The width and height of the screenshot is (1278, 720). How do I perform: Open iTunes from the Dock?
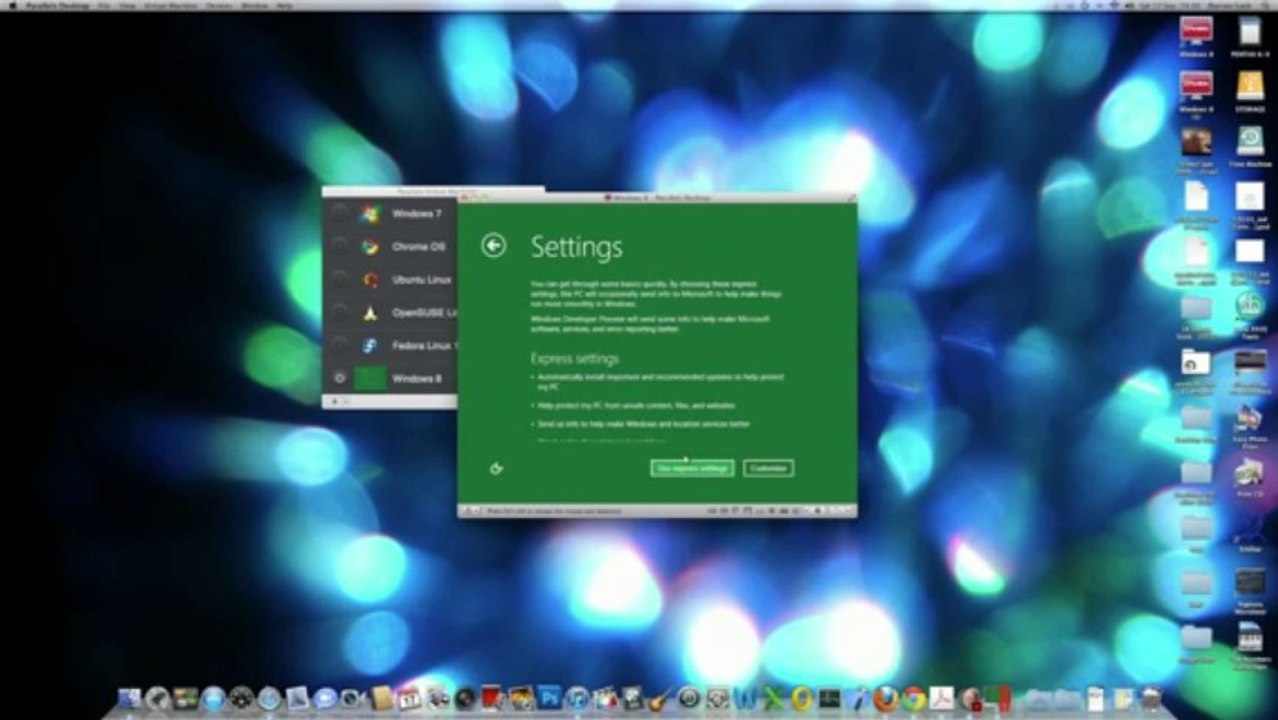[577, 699]
